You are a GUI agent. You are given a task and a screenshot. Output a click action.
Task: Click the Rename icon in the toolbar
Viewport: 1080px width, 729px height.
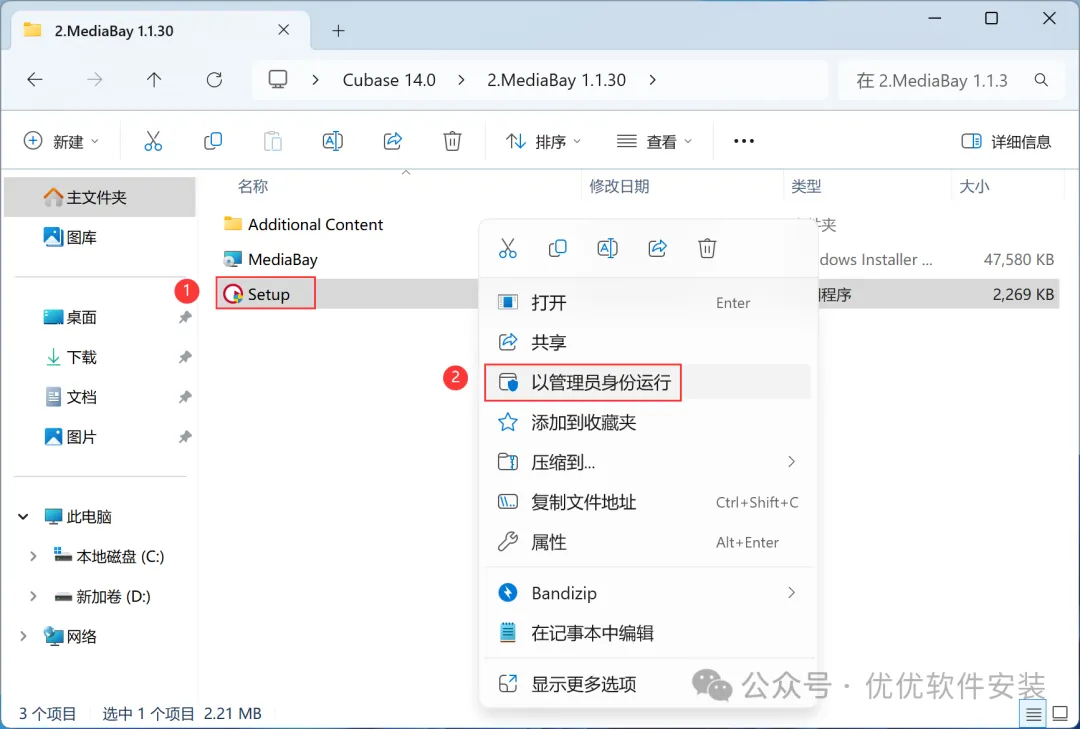(x=333, y=141)
